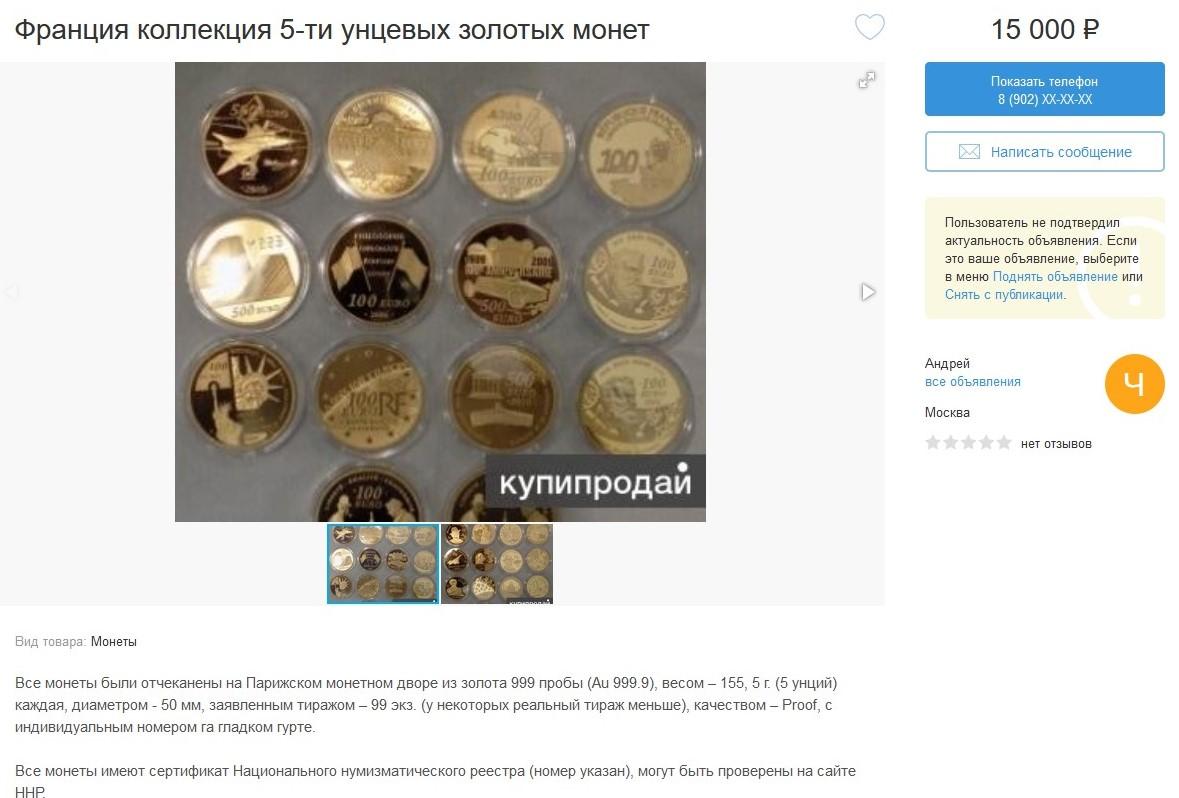
Task: Click the envelope icon in message button
Action: tap(968, 152)
